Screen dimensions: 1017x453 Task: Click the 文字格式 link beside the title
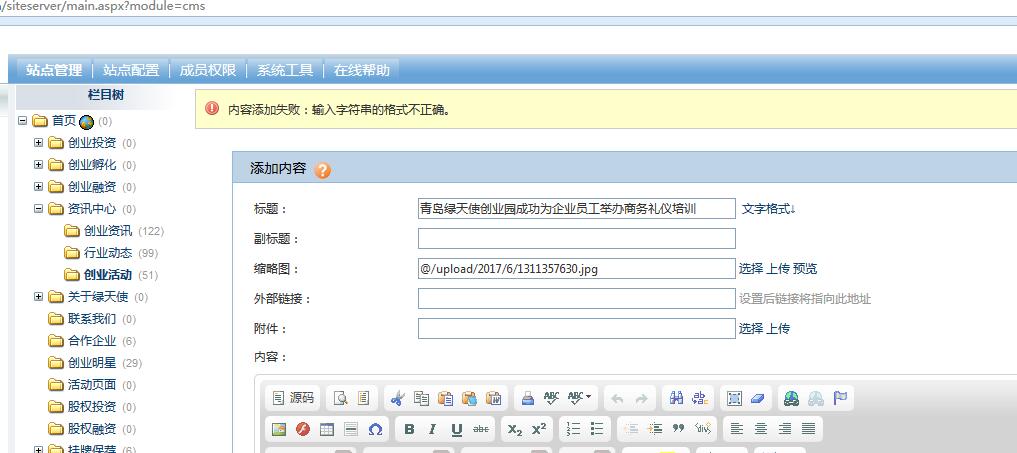pos(767,209)
